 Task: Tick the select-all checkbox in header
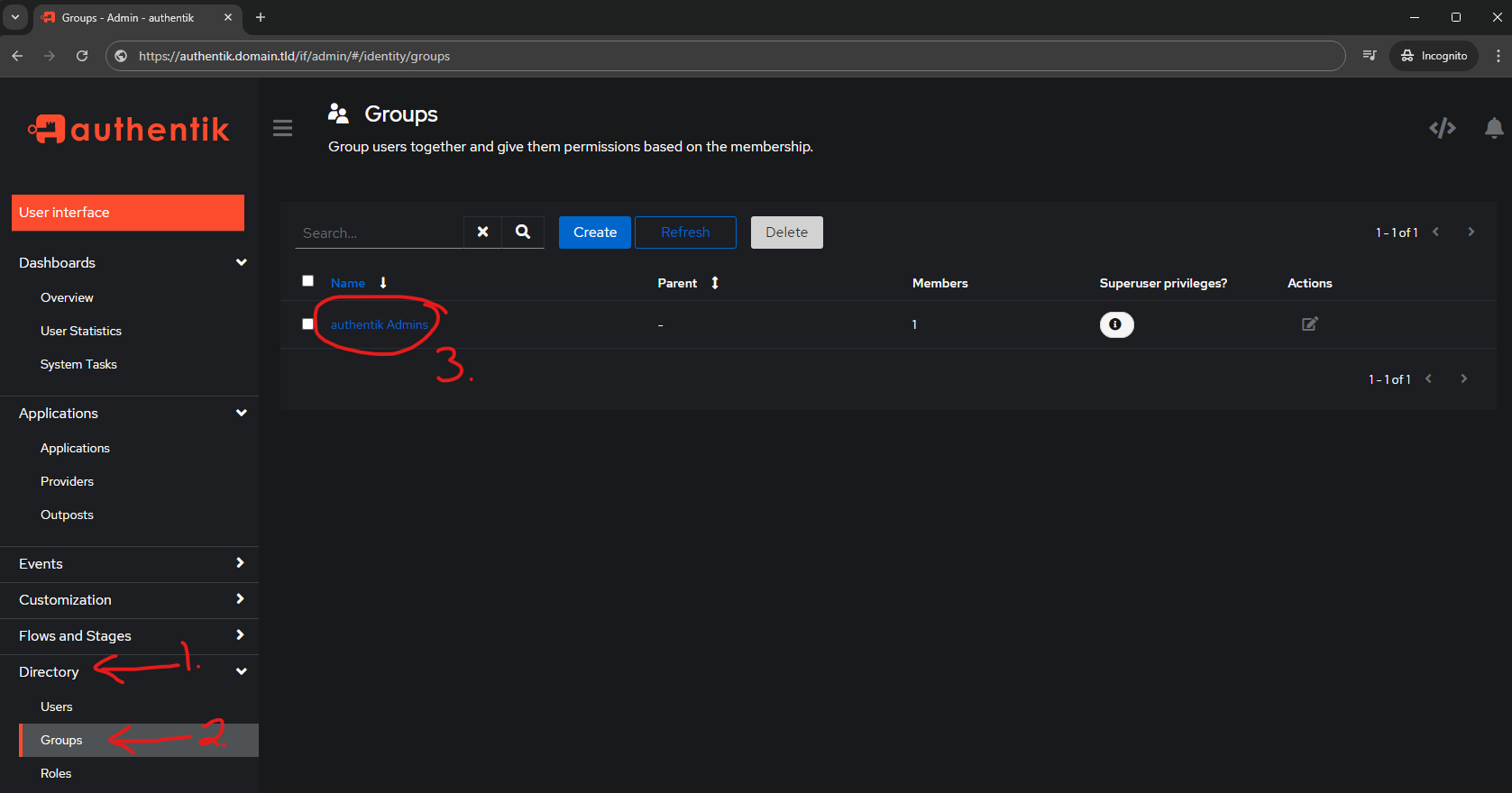[308, 281]
